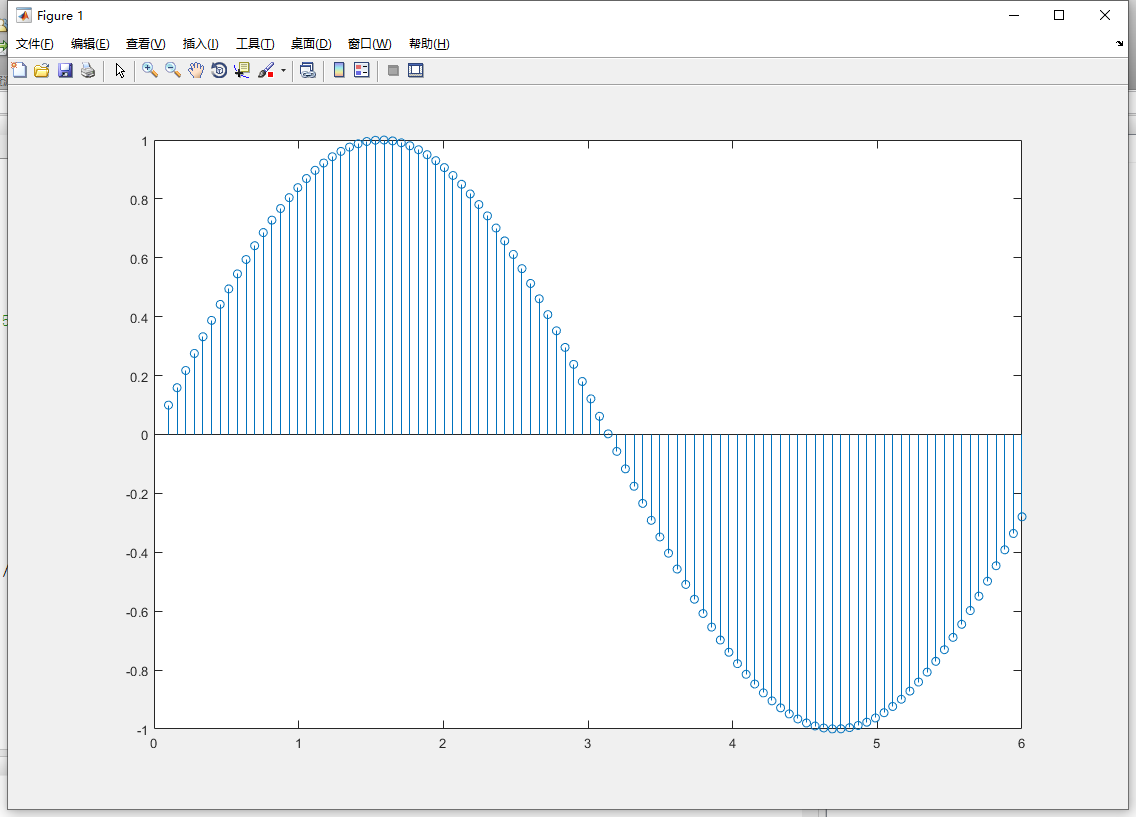This screenshot has width=1136, height=817.
Task: Print the figure using the printer icon
Action: coord(88,70)
